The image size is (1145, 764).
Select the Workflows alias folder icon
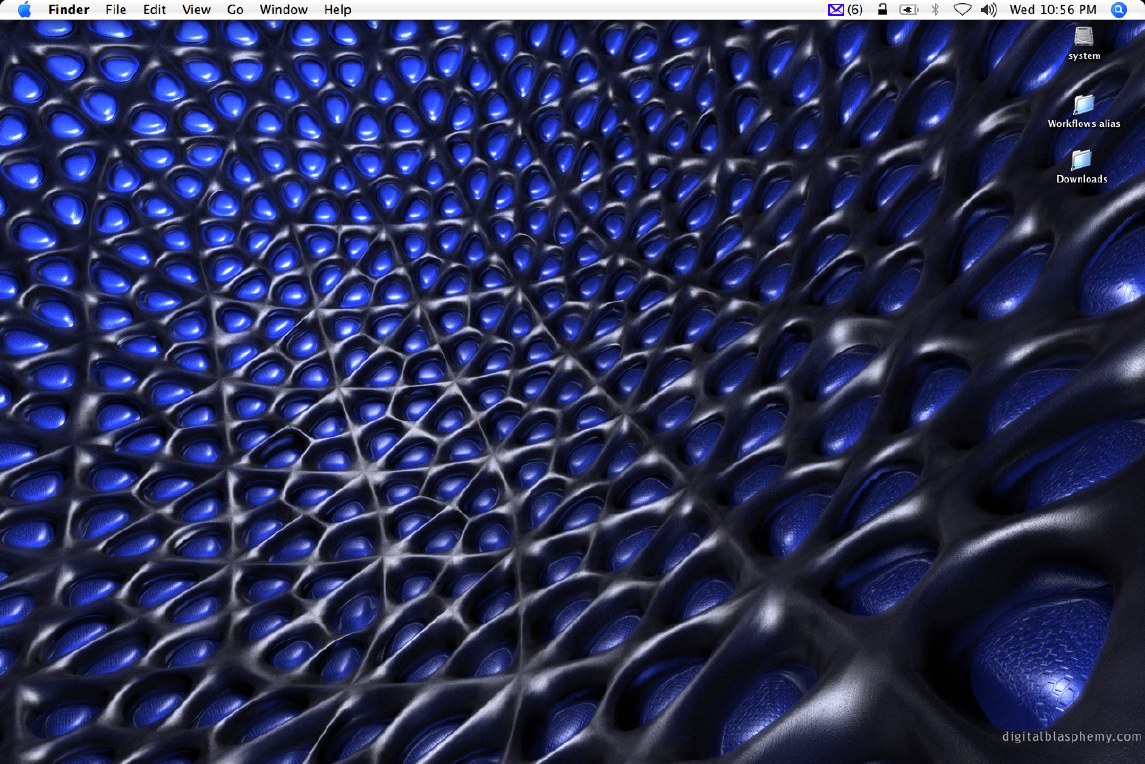click(x=1084, y=104)
